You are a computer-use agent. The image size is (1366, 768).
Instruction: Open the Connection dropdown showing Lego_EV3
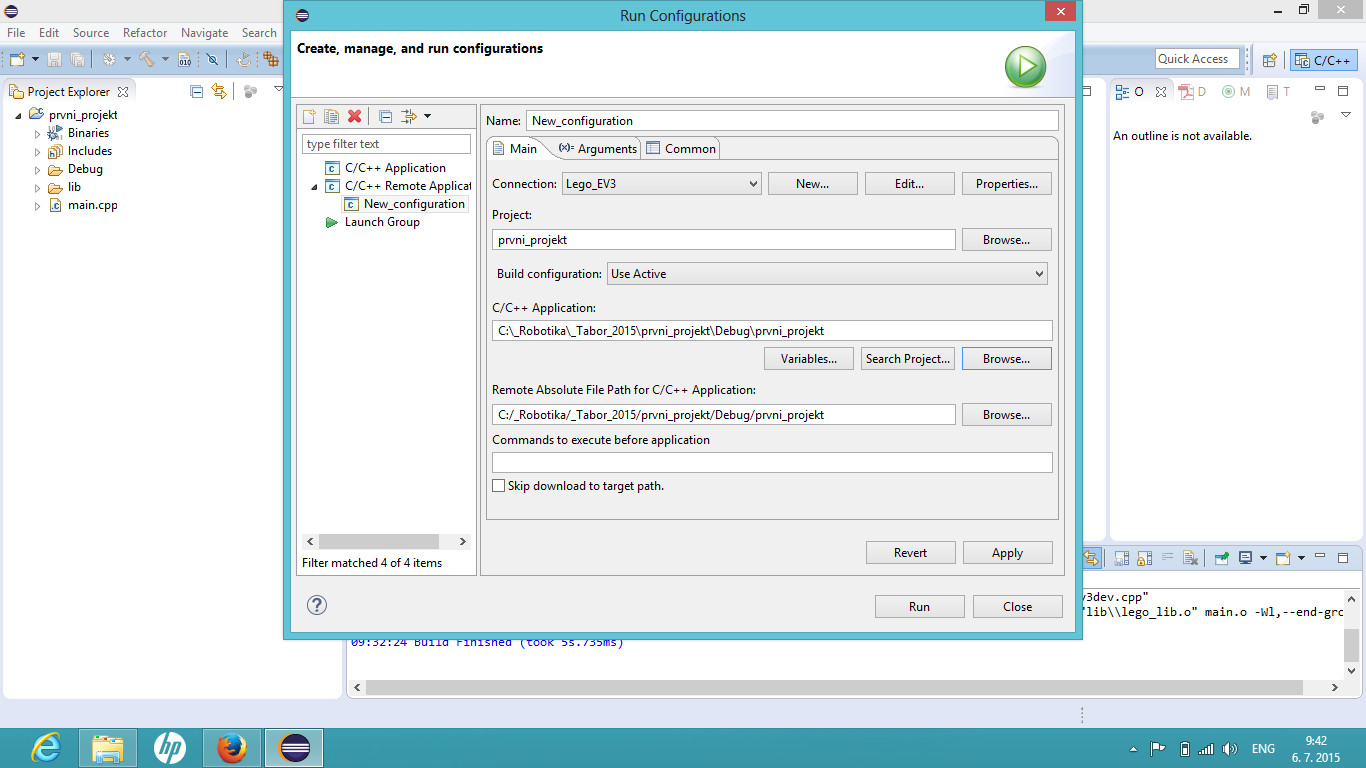660,184
